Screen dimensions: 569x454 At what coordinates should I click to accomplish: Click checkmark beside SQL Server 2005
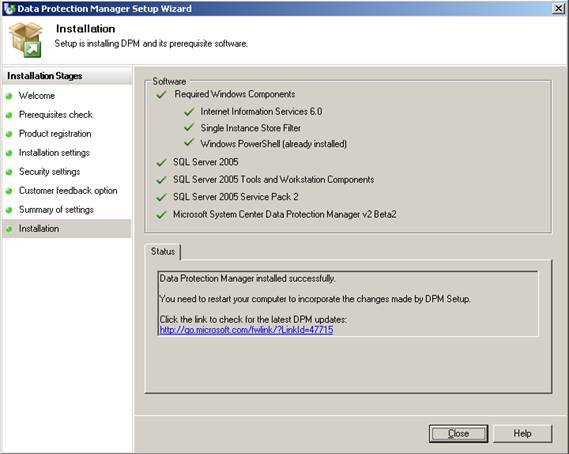click(161, 162)
